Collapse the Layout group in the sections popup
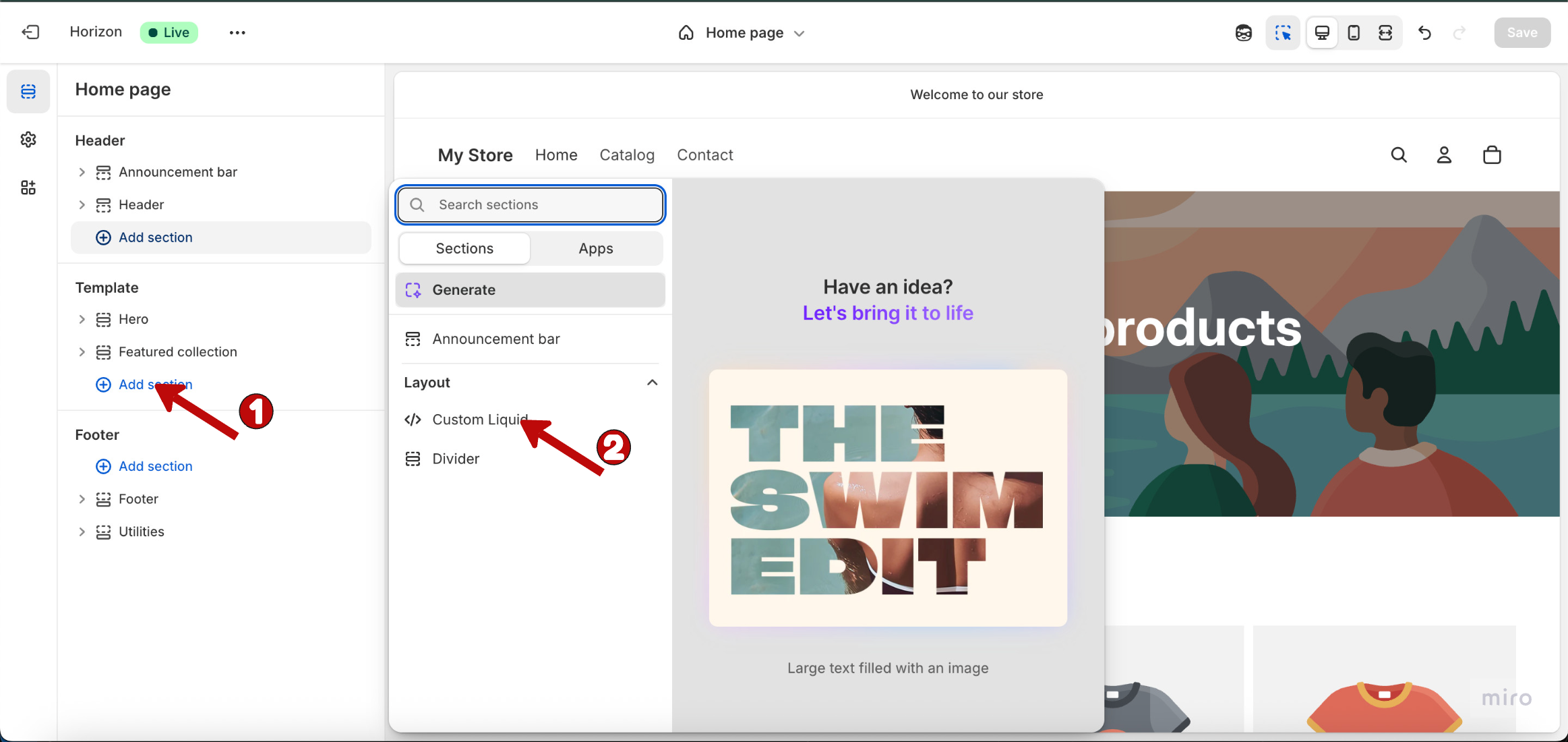The image size is (1568, 742). click(x=651, y=382)
